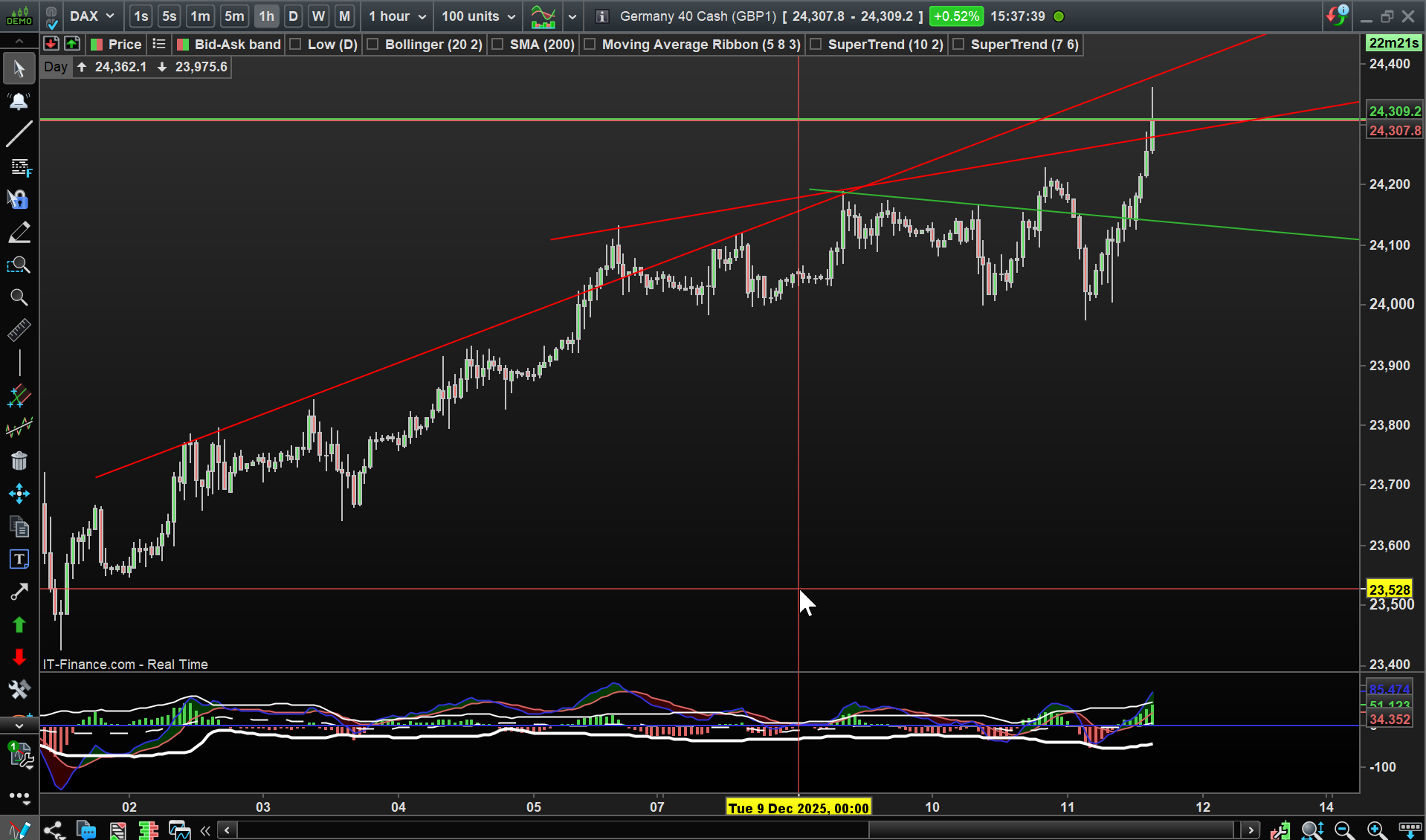This screenshot has width=1426, height=840.
Task: Click the horizontal scrollbar left arrow
Action: tap(228, 830)
